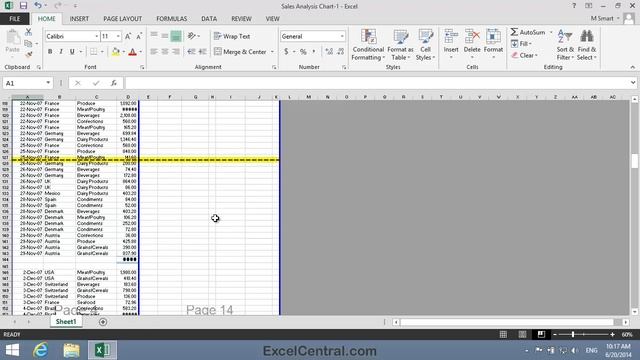
Task: Toggle Top Align in Alignment group
Action: pos(153,36)
